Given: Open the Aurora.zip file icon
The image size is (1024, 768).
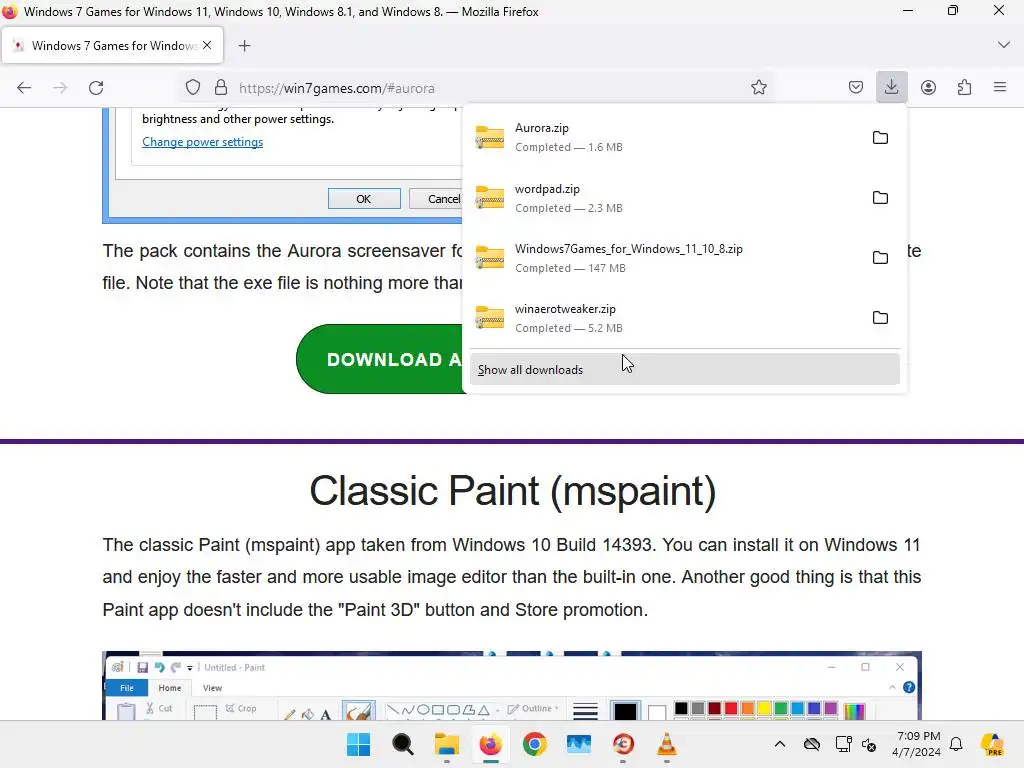Looking at the screenshot, I should tap(490, 137).
